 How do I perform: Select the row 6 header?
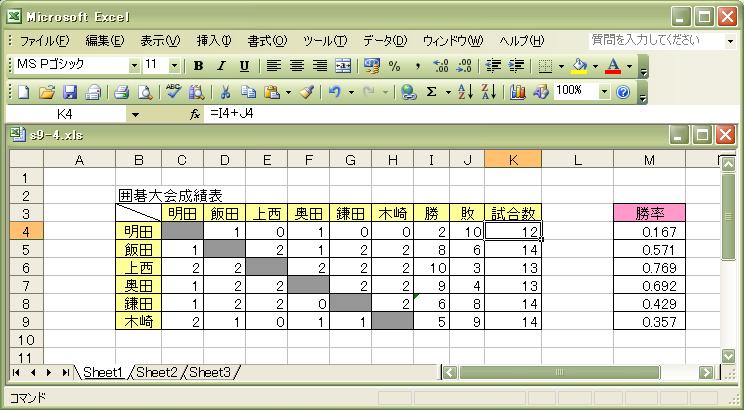pos(26,268)
